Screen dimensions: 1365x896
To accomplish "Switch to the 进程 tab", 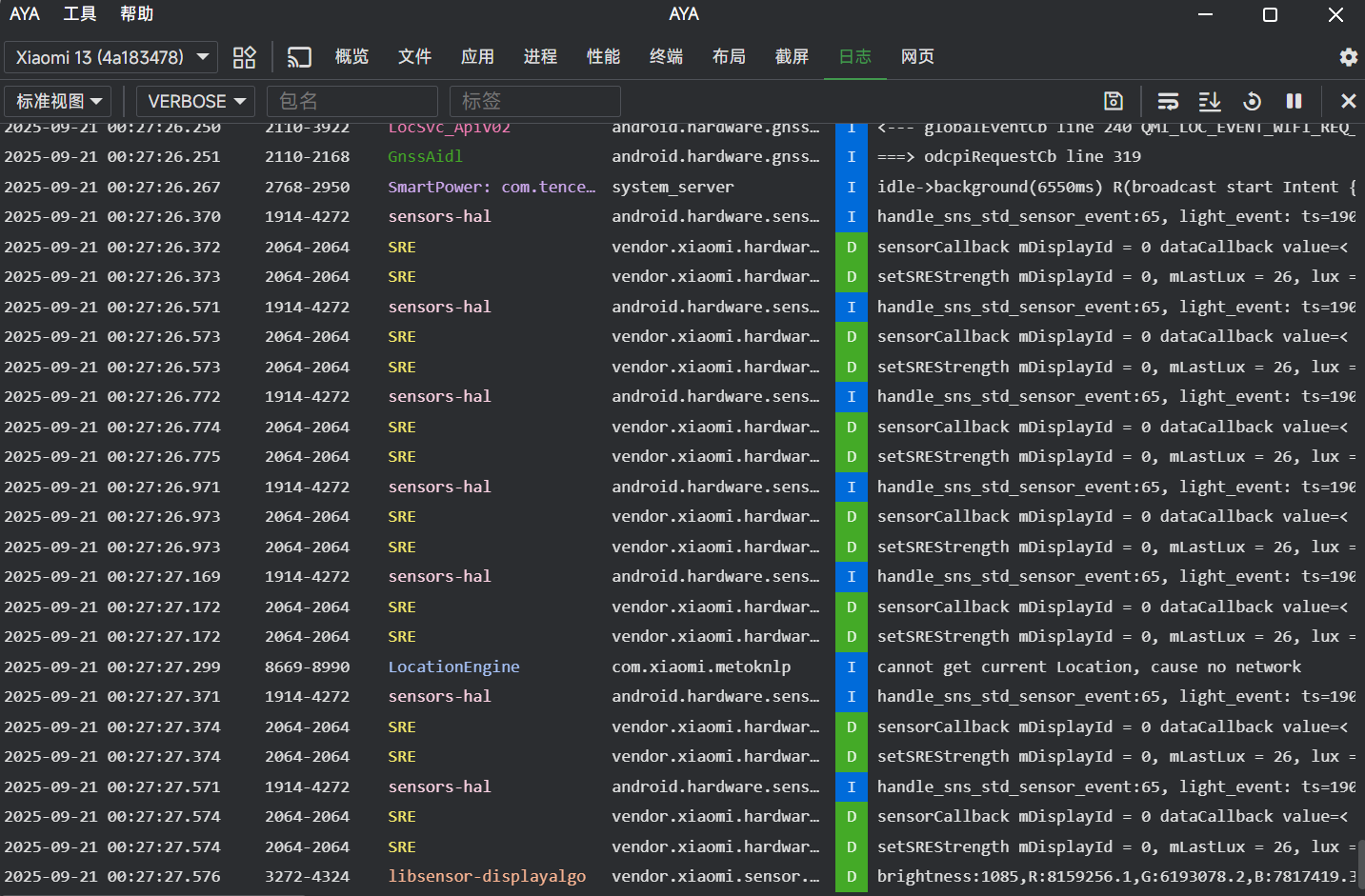I will pyautogui.click(x=540, y=56).
